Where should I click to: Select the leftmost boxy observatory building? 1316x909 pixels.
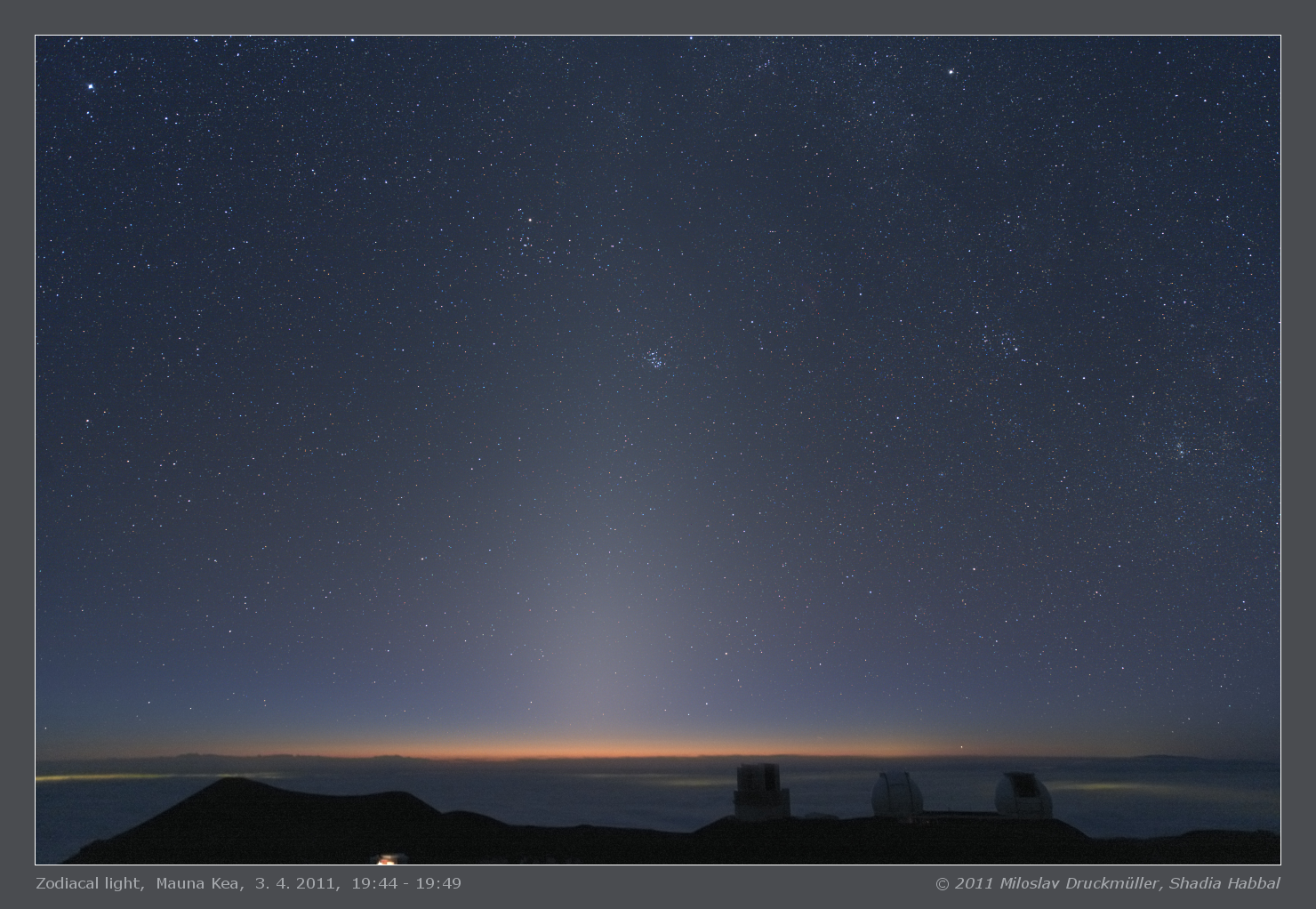click(x=762, y=791)
